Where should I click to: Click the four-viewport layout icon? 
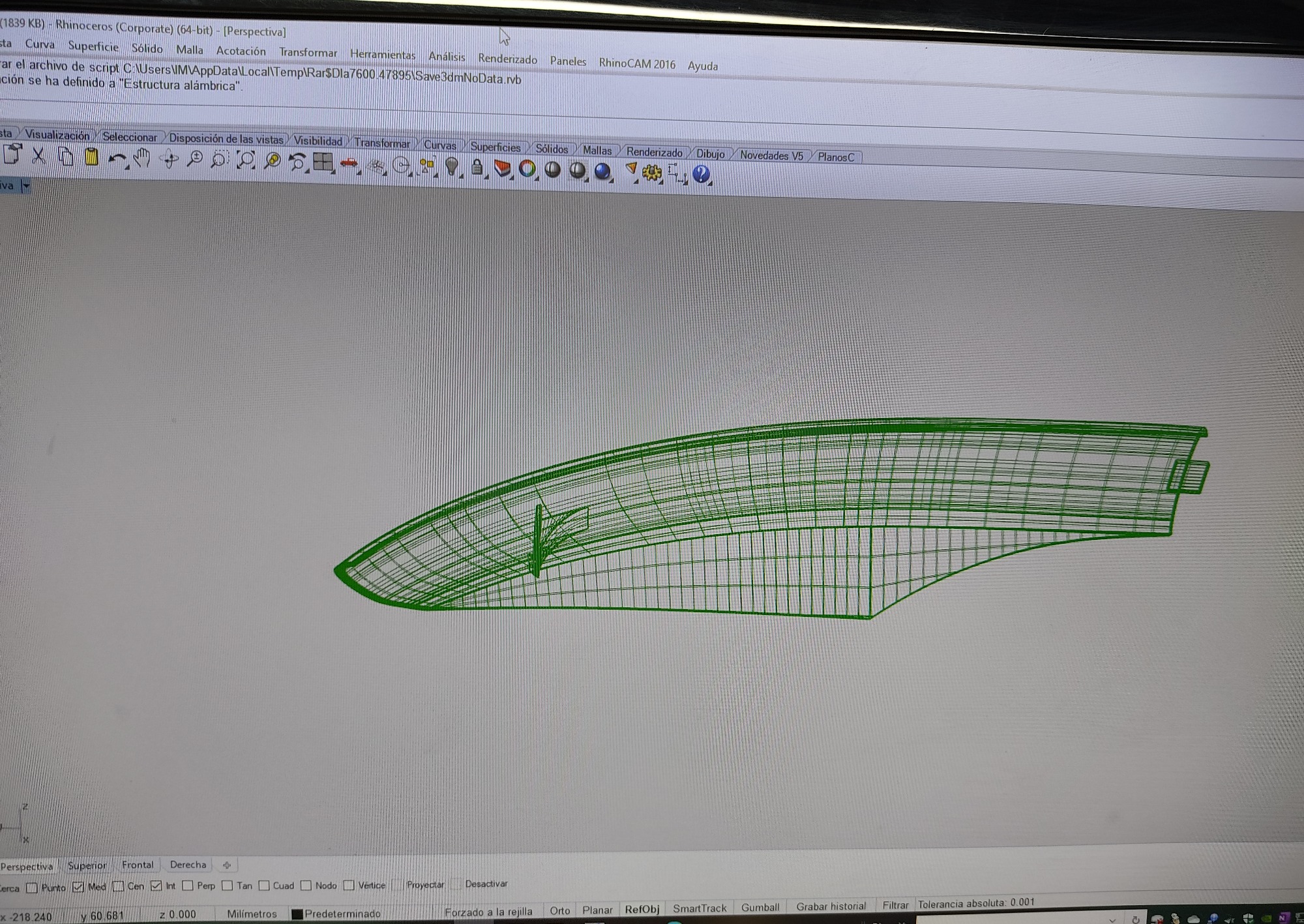tap(323, 162)
